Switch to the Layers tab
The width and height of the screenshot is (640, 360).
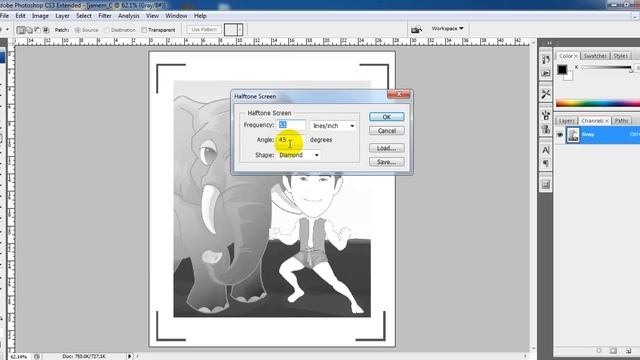tap(567, 121)
